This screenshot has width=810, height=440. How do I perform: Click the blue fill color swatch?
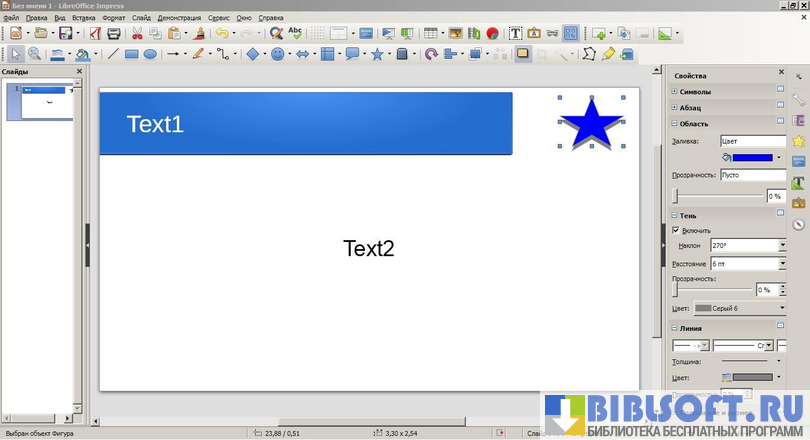point(752,157)
